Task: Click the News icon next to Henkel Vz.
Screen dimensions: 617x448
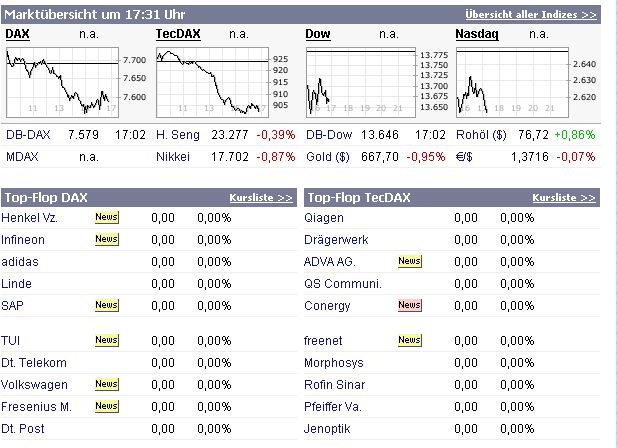Action: point(106,216)
